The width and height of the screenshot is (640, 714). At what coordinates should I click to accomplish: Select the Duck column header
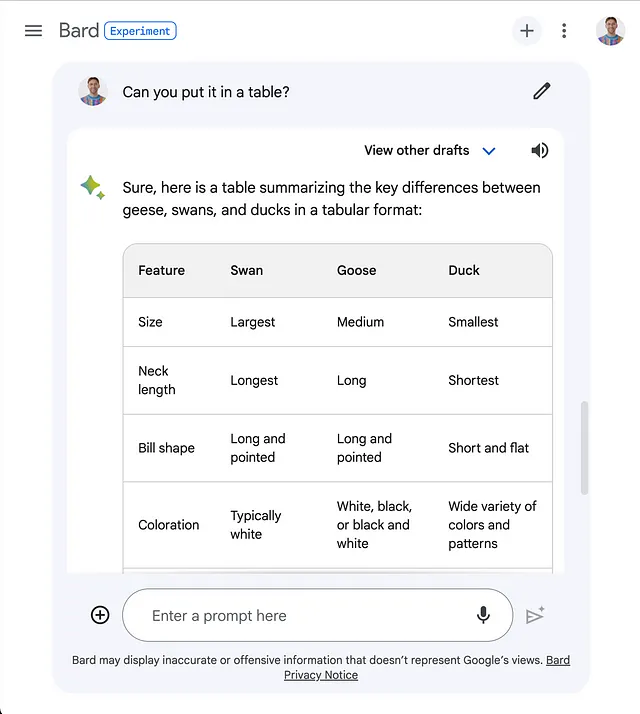pos(464,270)
